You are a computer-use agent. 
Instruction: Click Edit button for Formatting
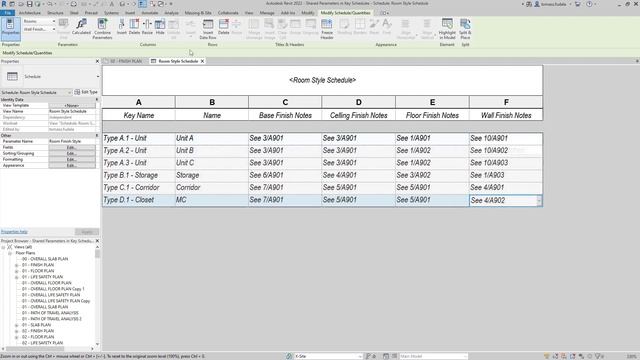pos(72,160)
